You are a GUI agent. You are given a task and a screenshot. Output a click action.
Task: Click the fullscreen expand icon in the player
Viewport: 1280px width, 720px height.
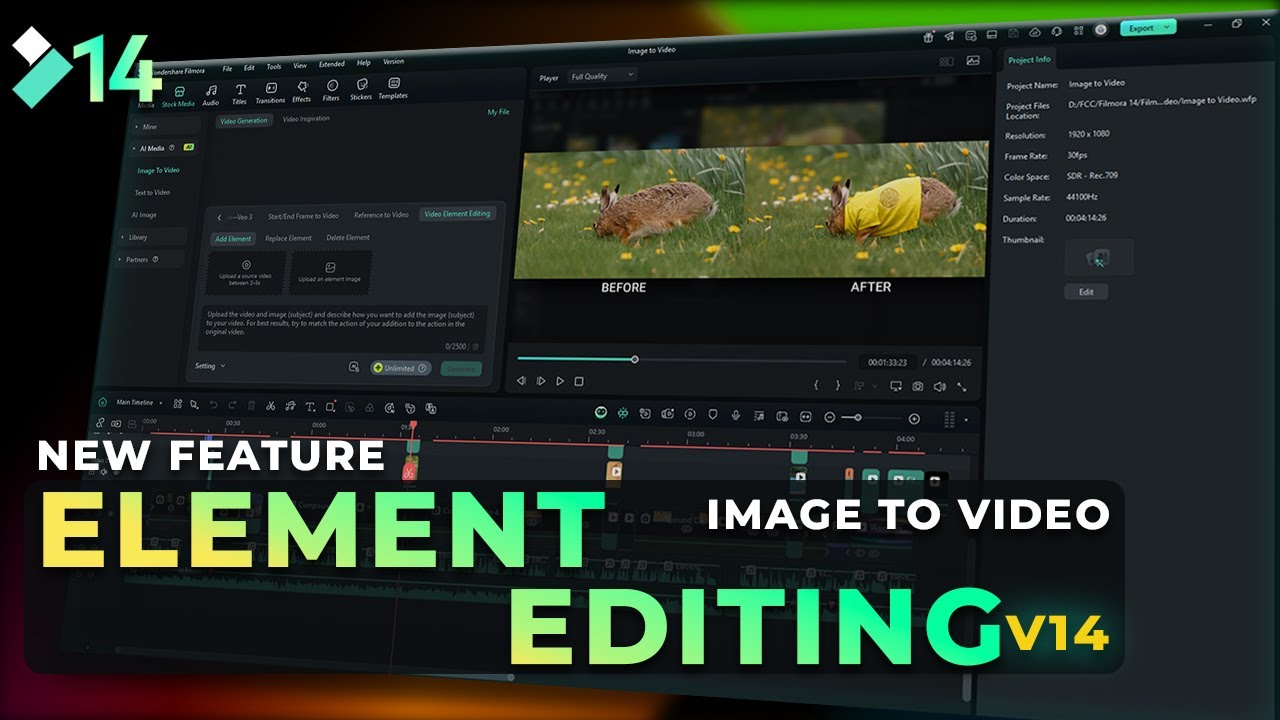[x=962, y=386]
